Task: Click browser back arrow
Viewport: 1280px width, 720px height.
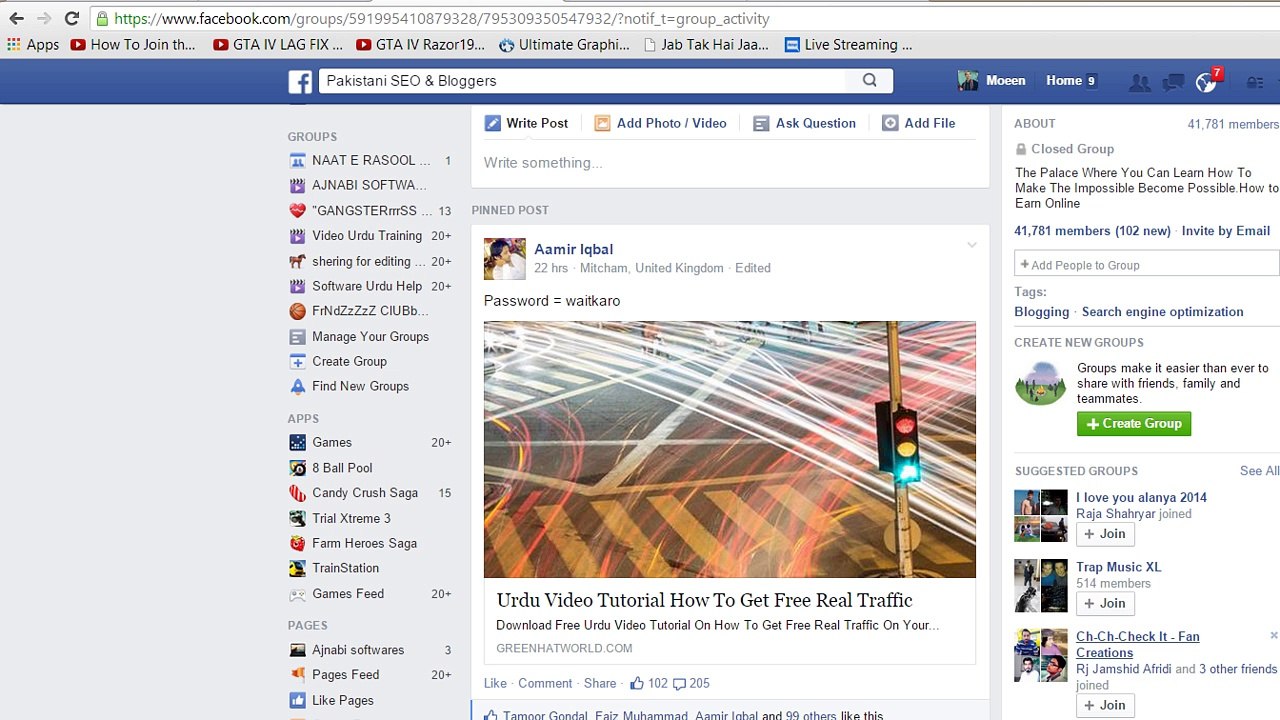Action: click(x=17, y=18)
